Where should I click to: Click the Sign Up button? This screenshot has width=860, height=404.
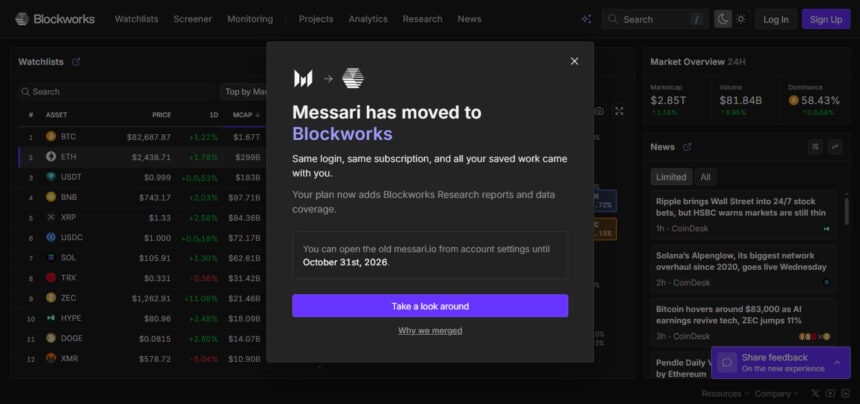coord(826,19)
